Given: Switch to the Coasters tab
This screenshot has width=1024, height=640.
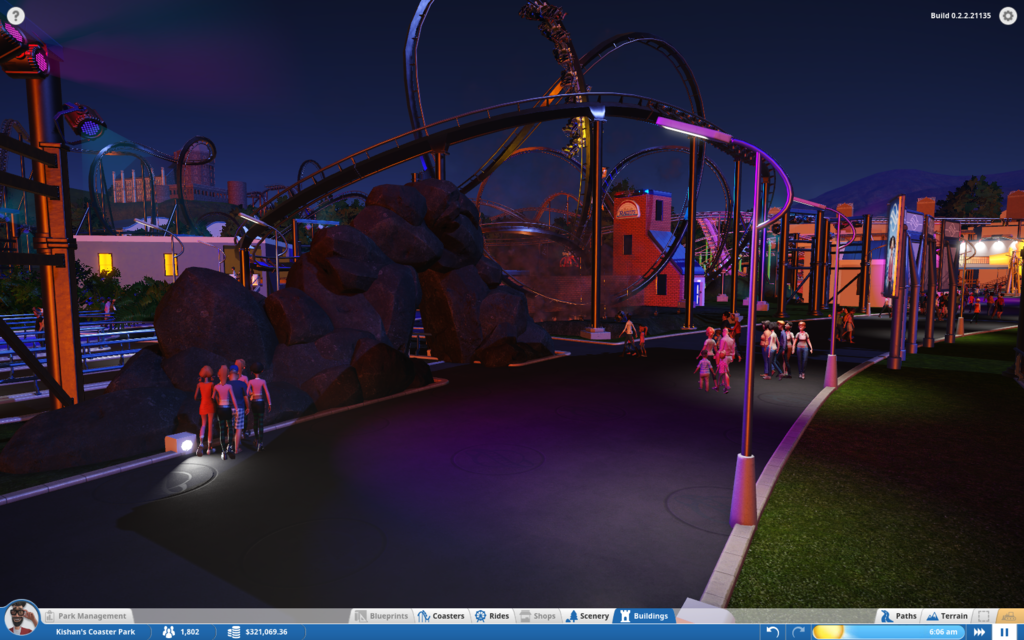Looking at the screenshot, I should coord(441,616).
